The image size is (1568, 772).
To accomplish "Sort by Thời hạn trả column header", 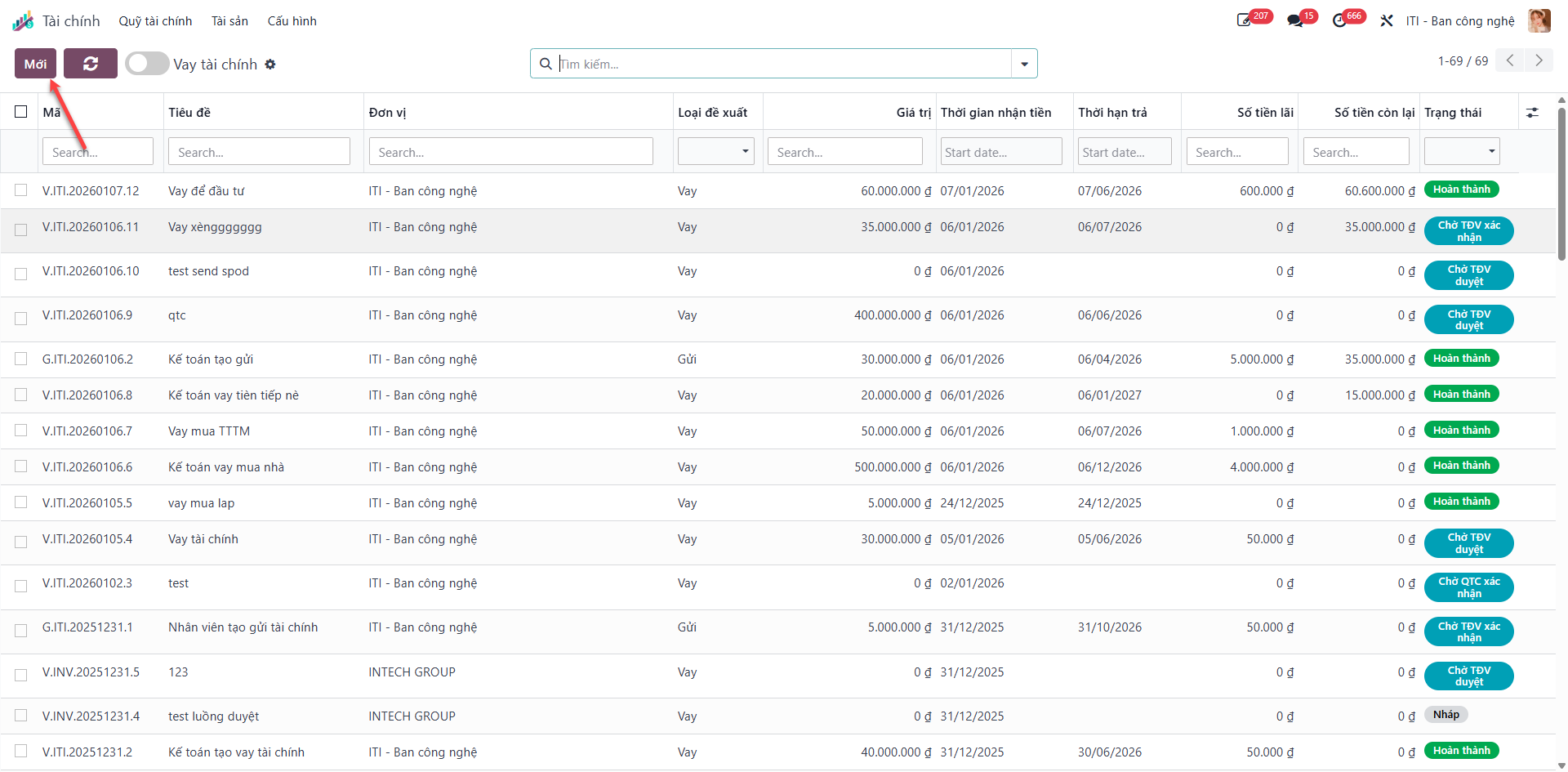I will point(1112,113).
